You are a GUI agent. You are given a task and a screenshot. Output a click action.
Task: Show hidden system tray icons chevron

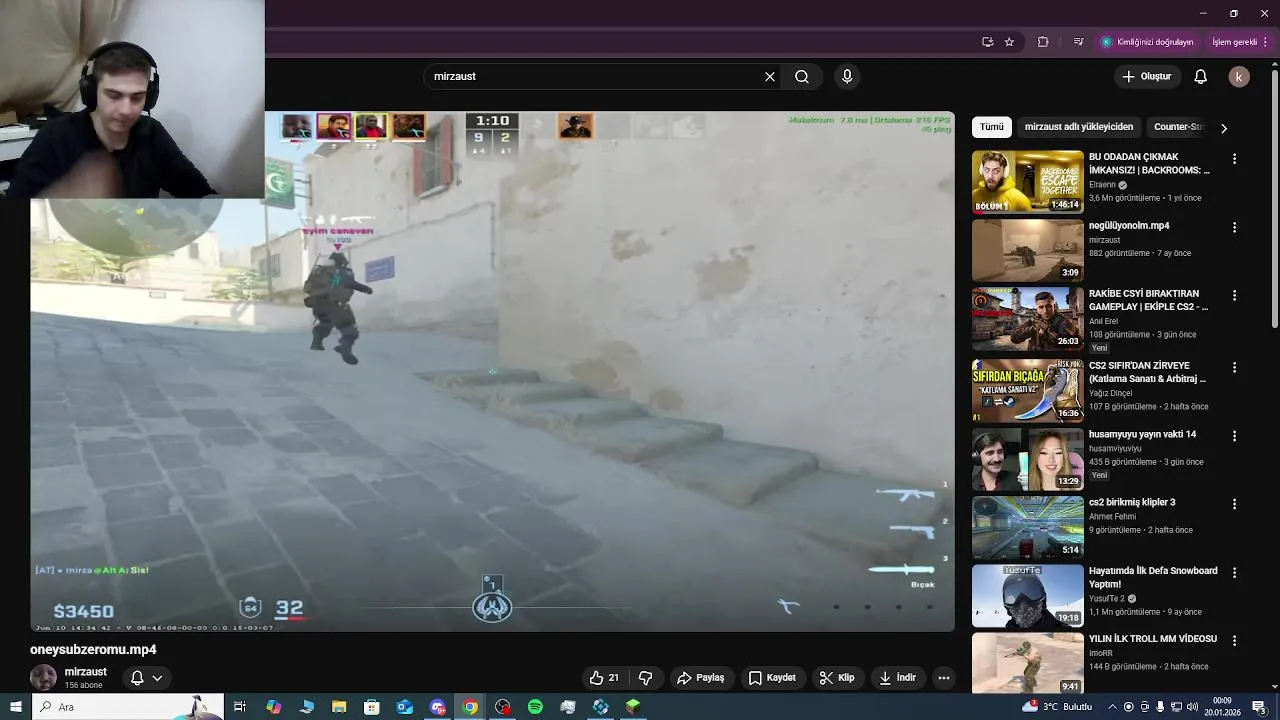click(1111, 707)
